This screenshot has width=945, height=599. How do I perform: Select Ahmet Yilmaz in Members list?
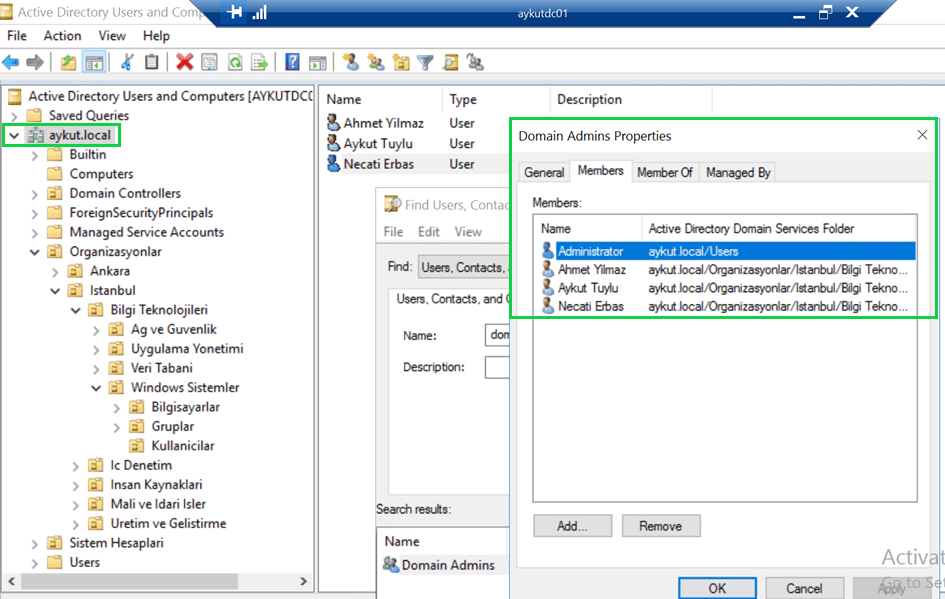[591, 270]
